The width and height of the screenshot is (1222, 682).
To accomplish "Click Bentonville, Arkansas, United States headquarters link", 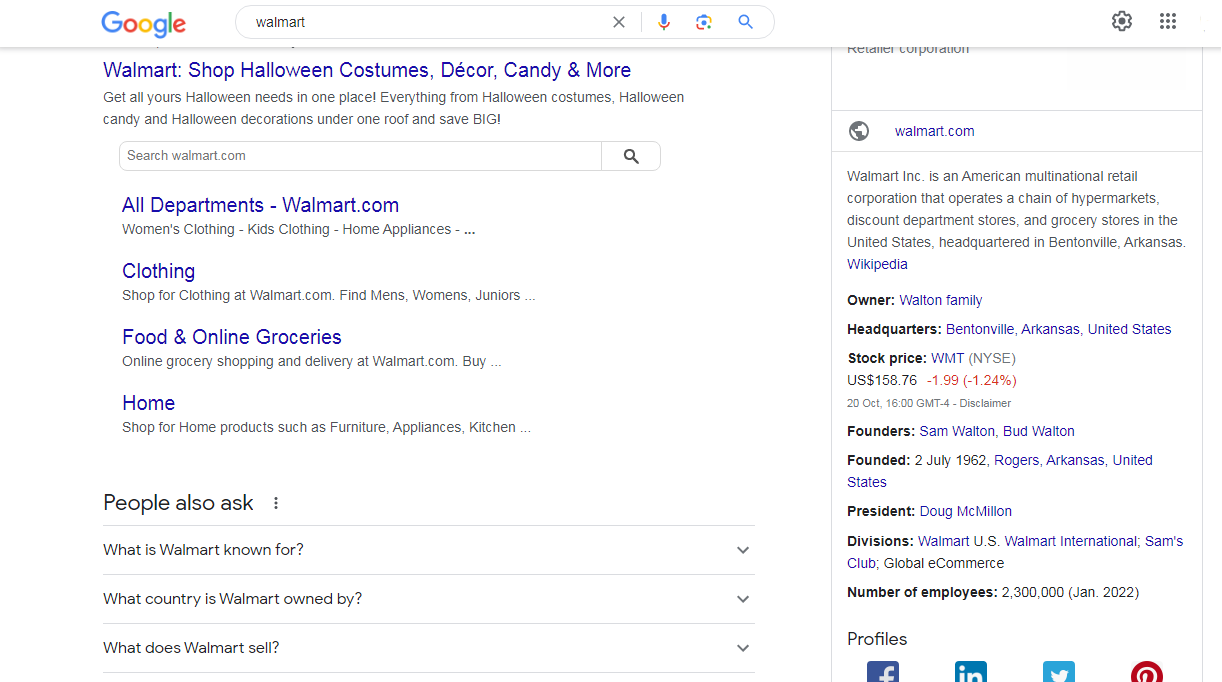I will tap(1058, 329).
